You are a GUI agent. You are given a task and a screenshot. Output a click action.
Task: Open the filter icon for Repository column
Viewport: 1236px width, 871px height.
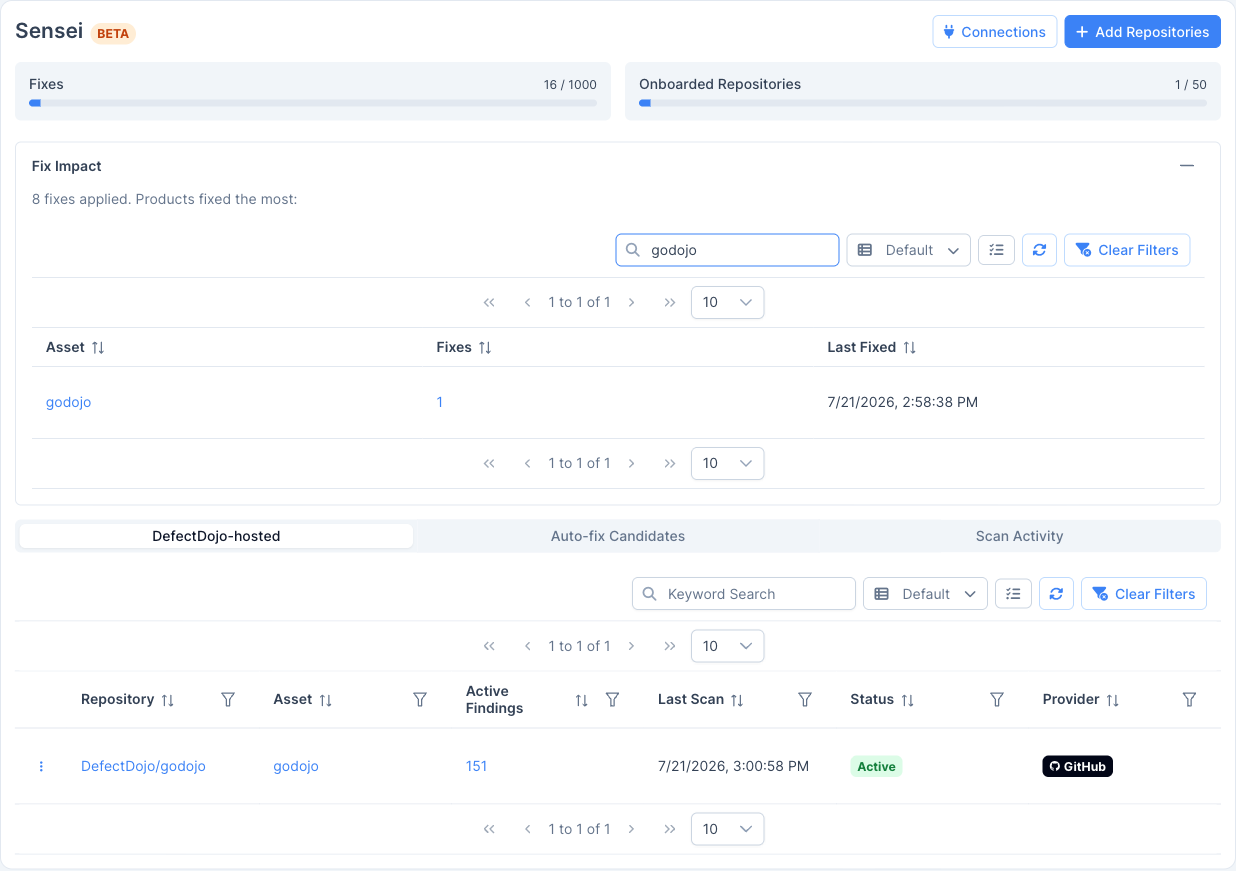tap(228, 700)
